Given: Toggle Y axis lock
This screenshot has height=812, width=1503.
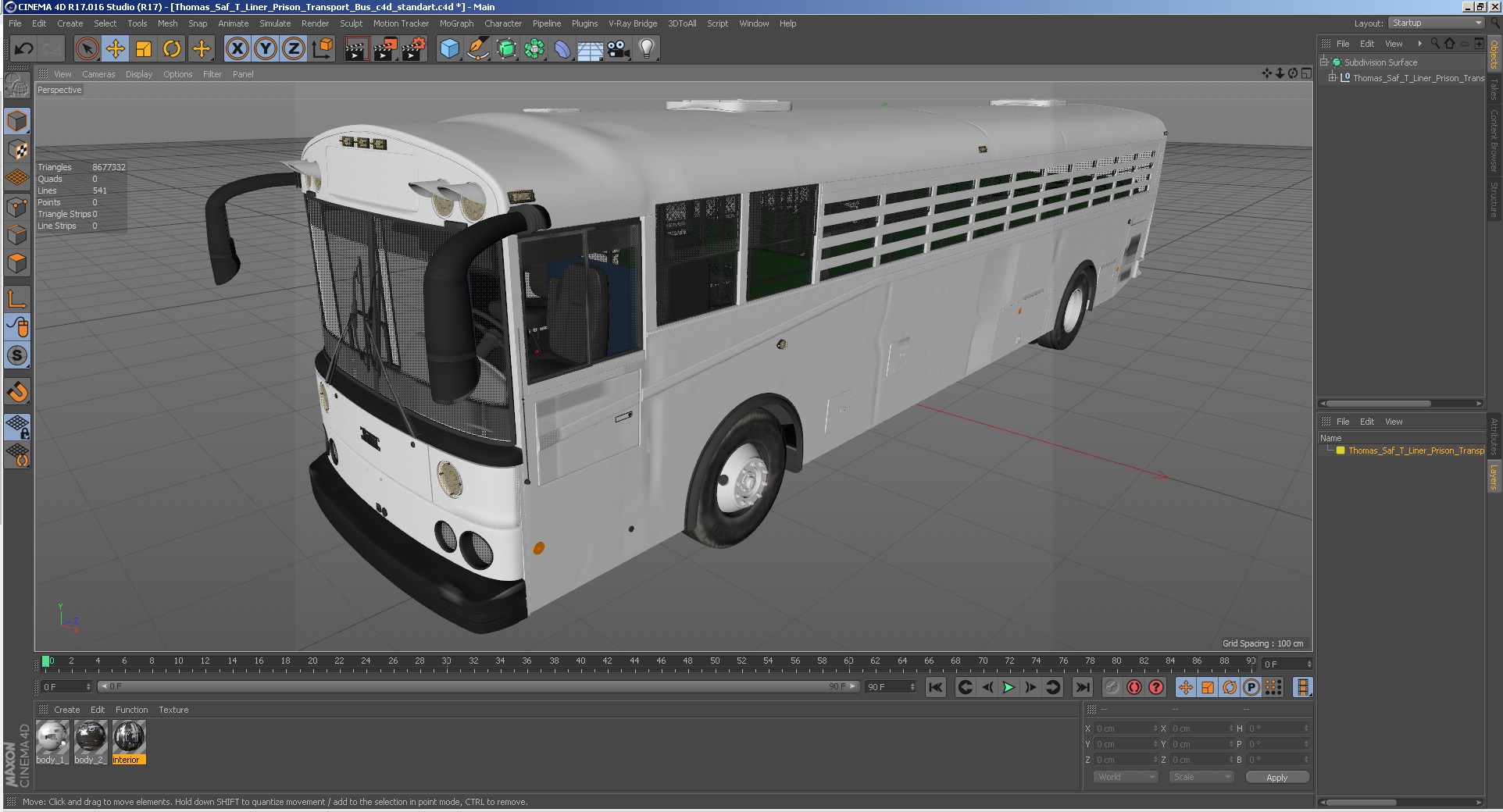Looking at the screenshot, I should click(x=266, y=49).
